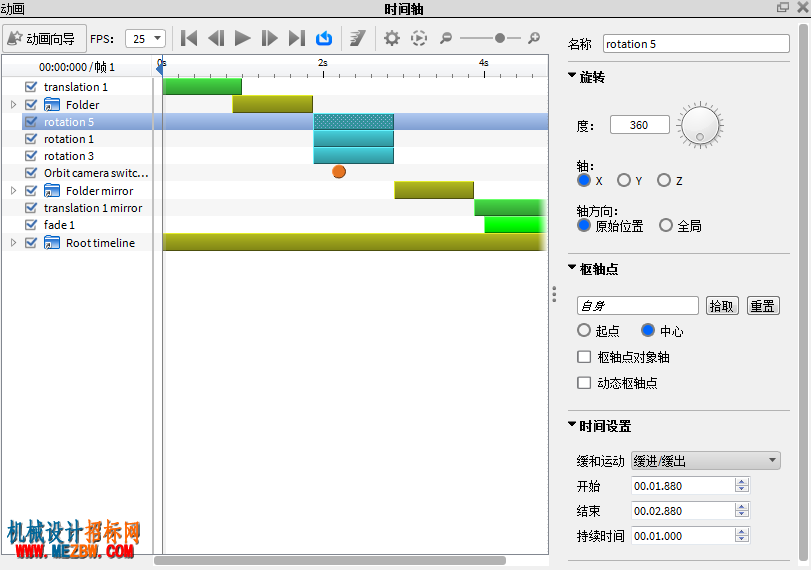Select the translation 1 row
This screenshot has width=811, height=570.
point(78,86)
